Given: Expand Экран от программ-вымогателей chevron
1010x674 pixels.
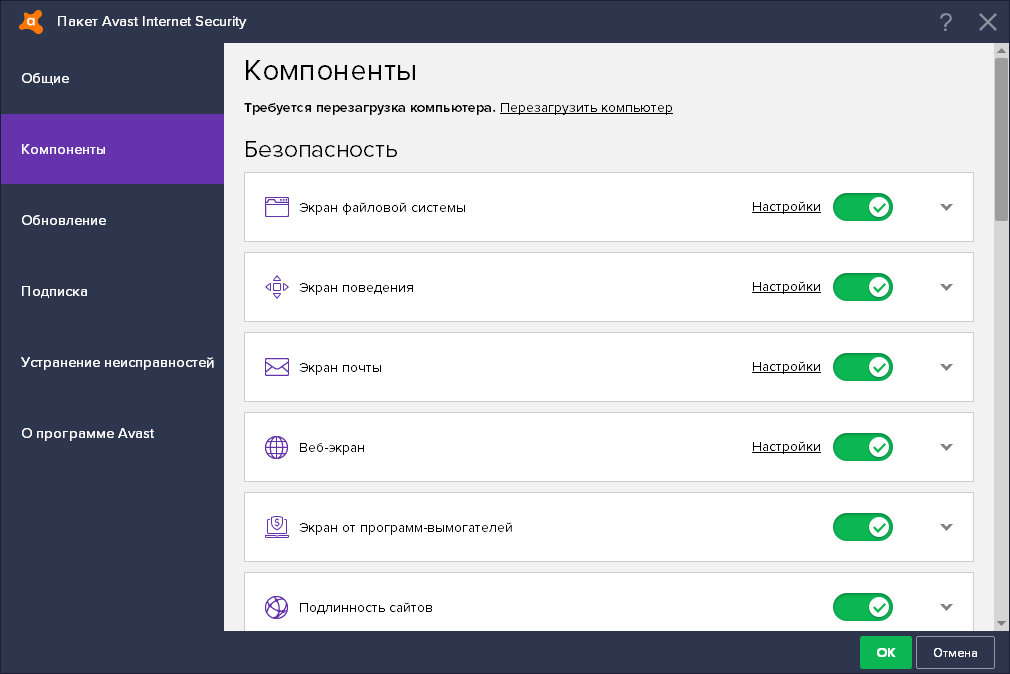Looking at the screenshot, I should coord(946,526).
